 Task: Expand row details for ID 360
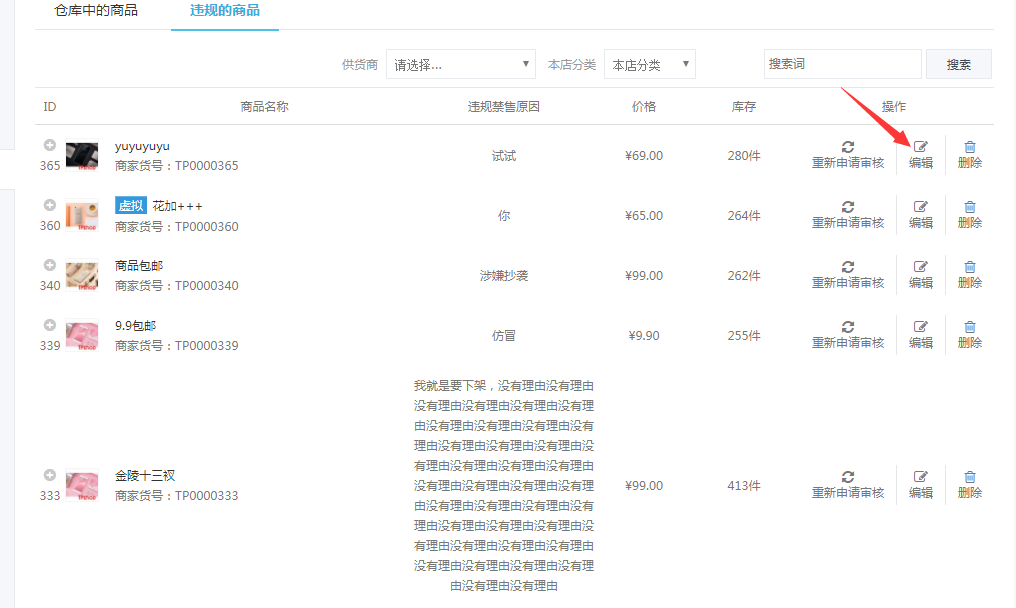click(50, 206)
